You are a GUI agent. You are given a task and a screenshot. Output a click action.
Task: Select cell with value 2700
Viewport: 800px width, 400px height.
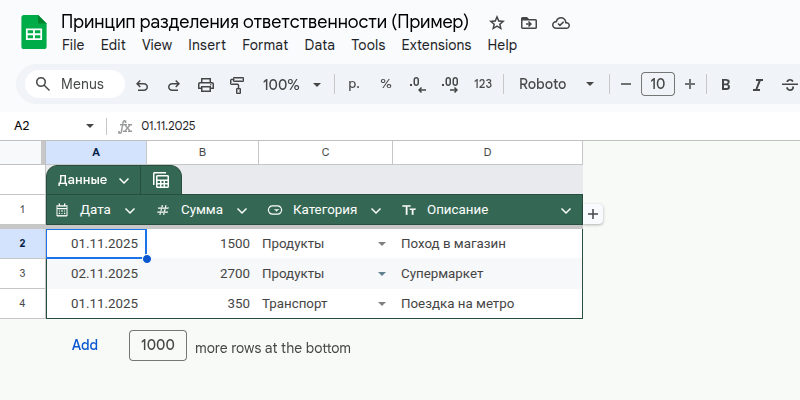[203, 274]
